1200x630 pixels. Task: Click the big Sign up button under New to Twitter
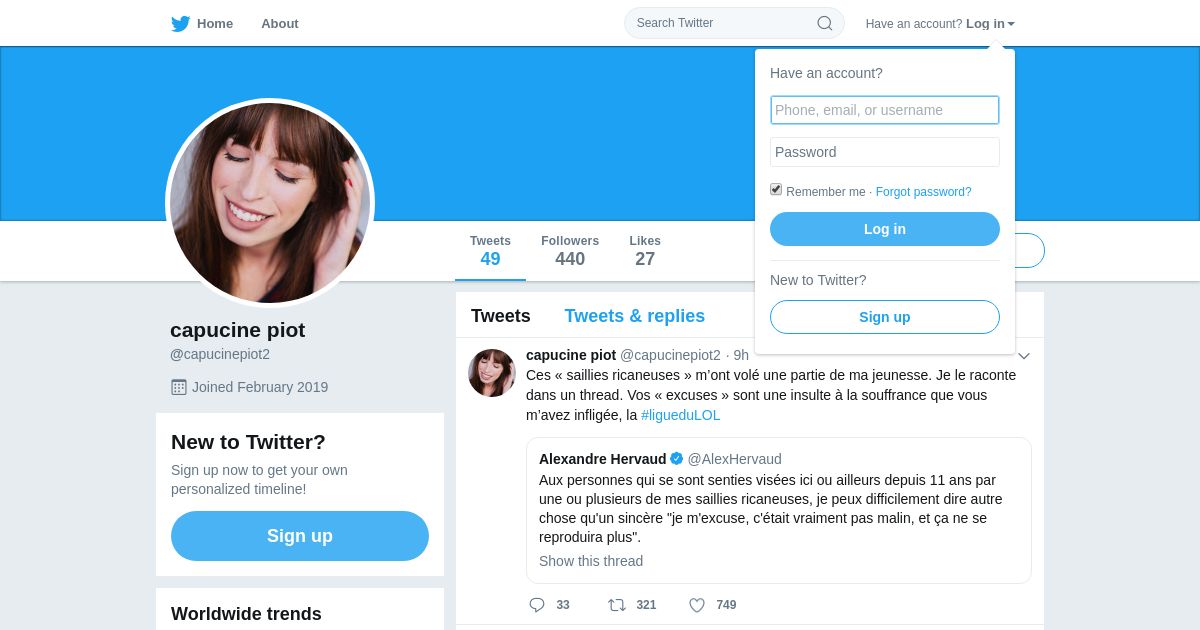coord(300,536)
